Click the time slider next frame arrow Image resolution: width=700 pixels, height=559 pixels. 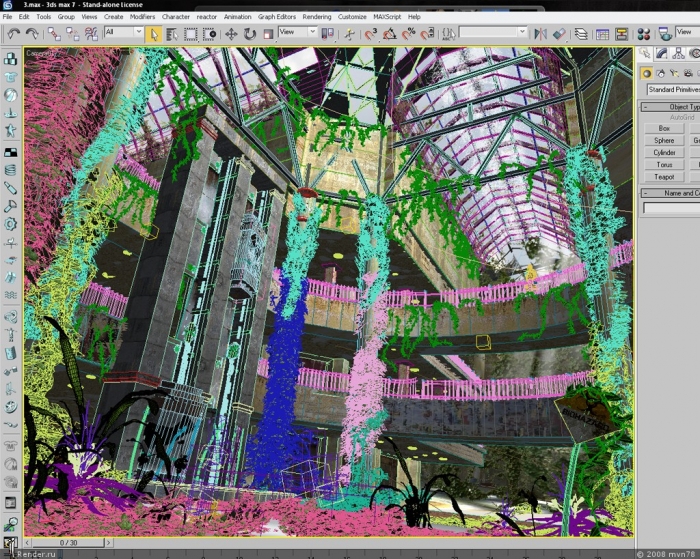(108, 542)
